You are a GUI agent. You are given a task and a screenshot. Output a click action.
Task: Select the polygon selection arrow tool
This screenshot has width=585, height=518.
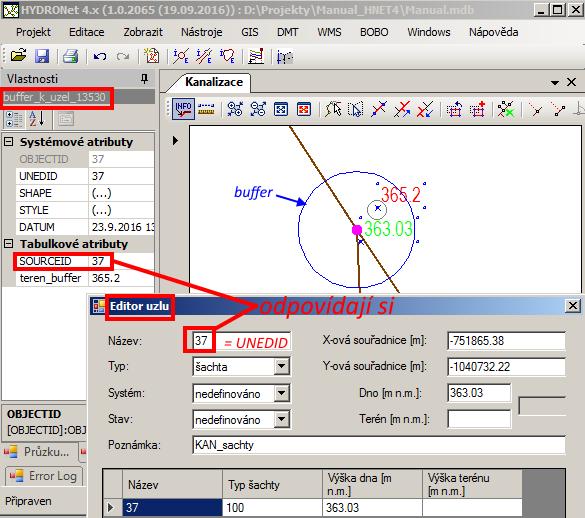(x=333, y=109)
